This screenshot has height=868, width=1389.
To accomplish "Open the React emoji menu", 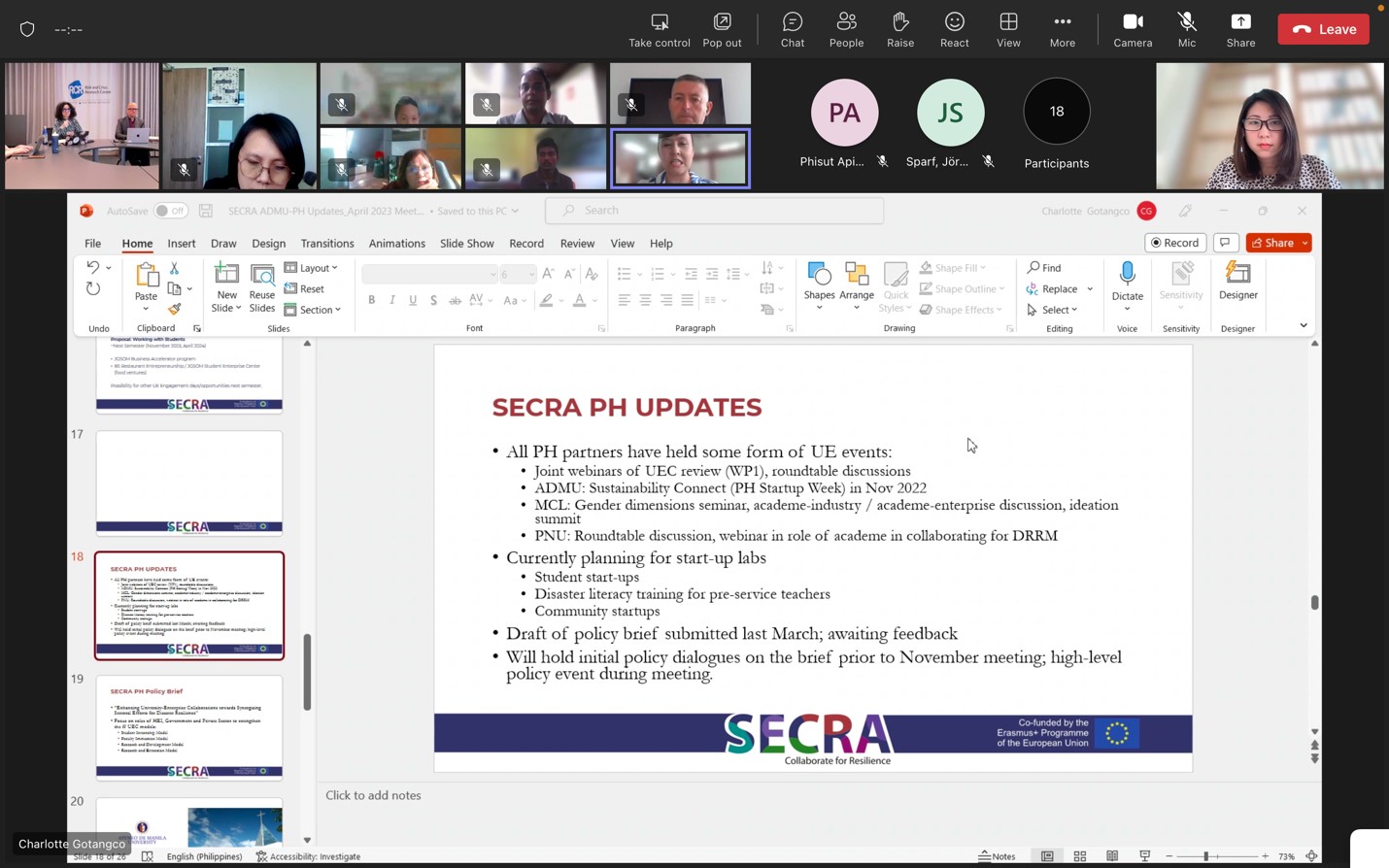I will [955, 29].
